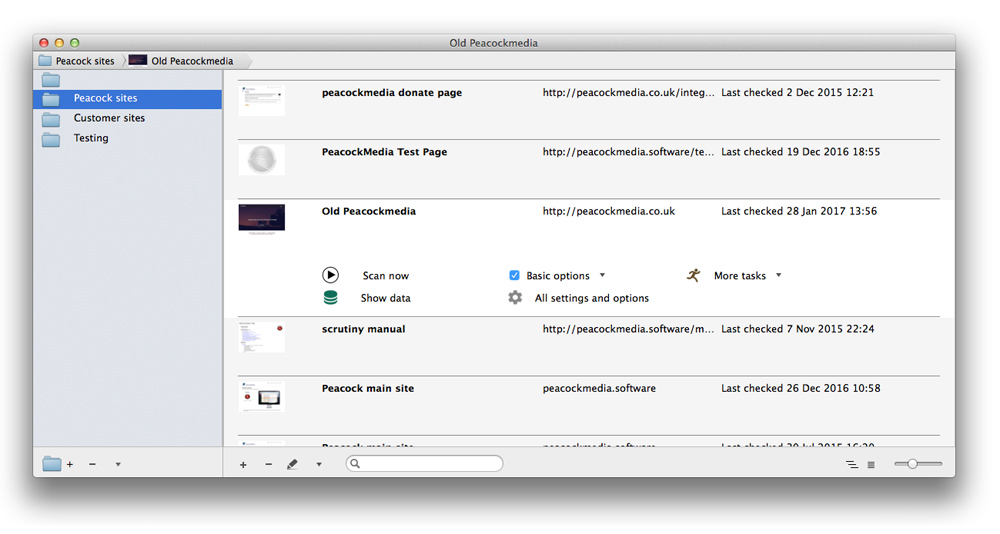Switch to the flat list view icon
This screenshot has height=534, width=1000.
pos(871,464)
